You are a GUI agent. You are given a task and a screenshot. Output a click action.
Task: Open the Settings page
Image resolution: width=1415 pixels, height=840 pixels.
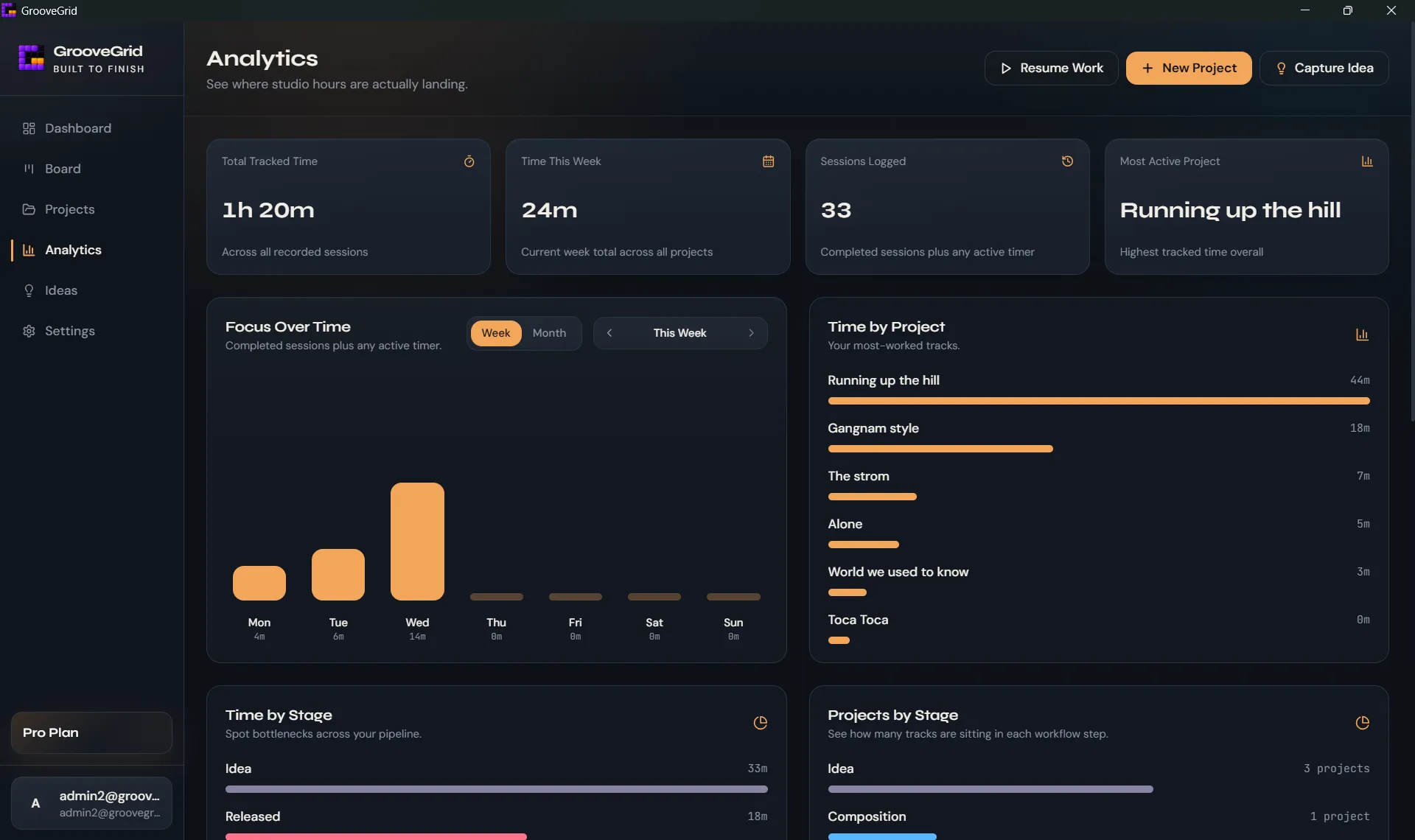pos(92,331)
